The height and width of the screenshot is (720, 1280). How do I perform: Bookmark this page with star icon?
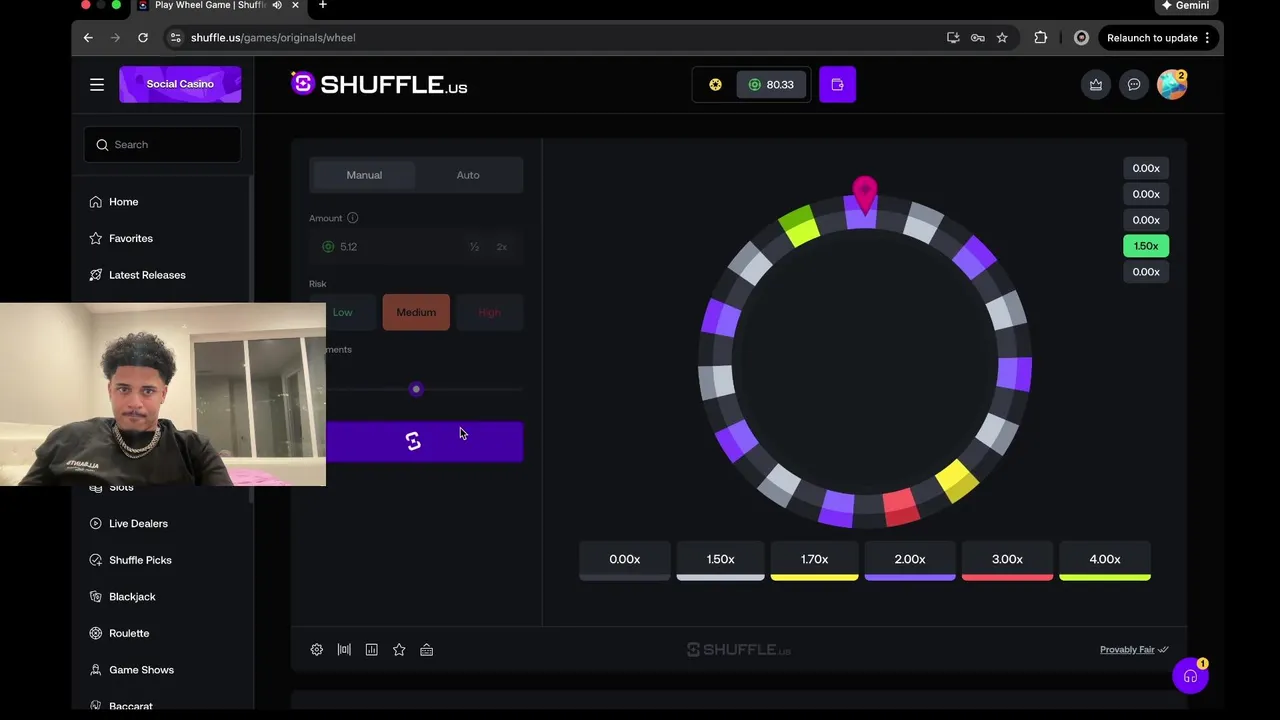tap(1002, 38)
